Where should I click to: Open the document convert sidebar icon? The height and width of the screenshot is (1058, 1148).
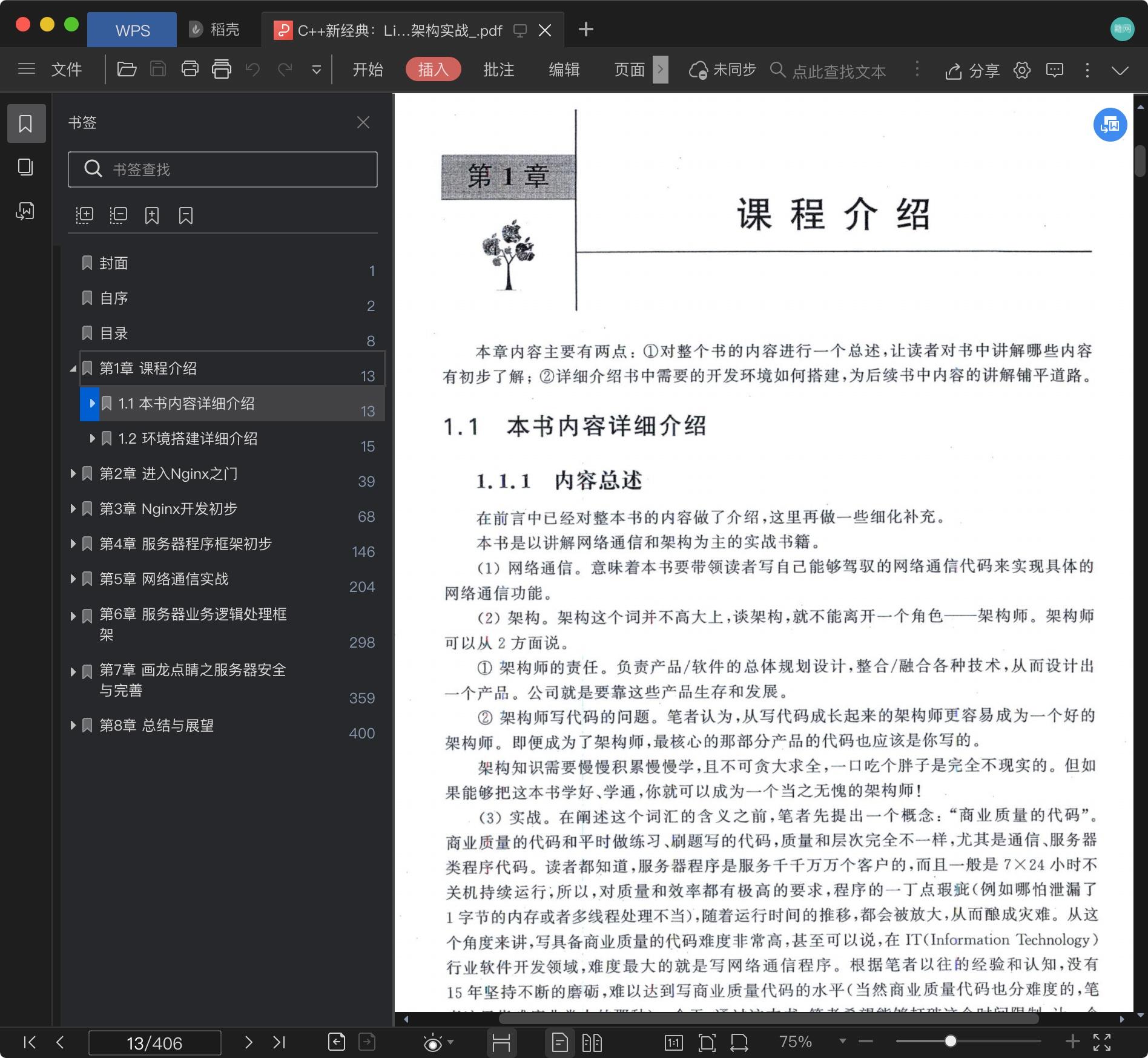(25, 211)
